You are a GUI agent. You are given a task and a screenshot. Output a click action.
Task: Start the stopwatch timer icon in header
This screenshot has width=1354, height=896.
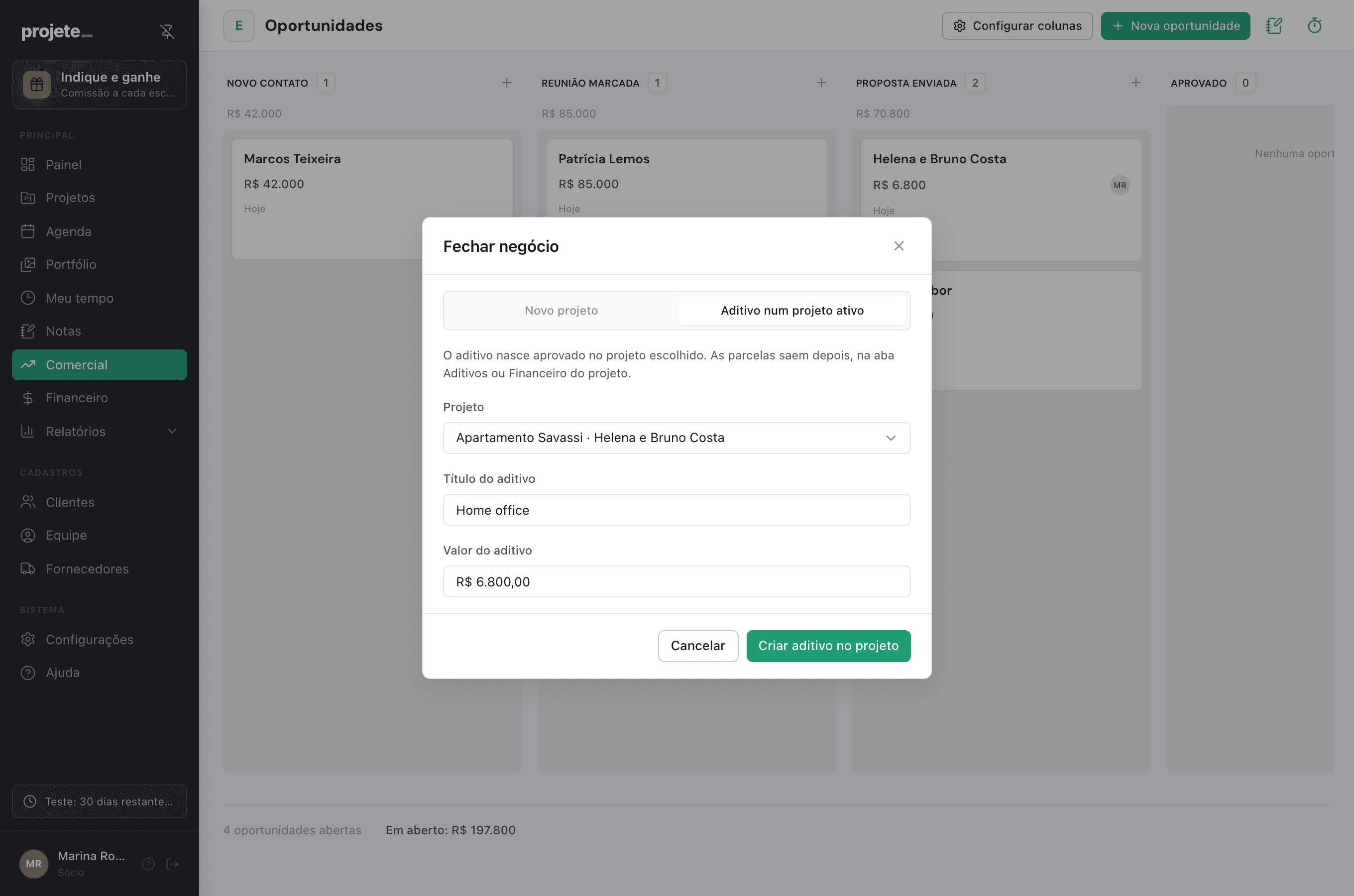pos(1315,26)
